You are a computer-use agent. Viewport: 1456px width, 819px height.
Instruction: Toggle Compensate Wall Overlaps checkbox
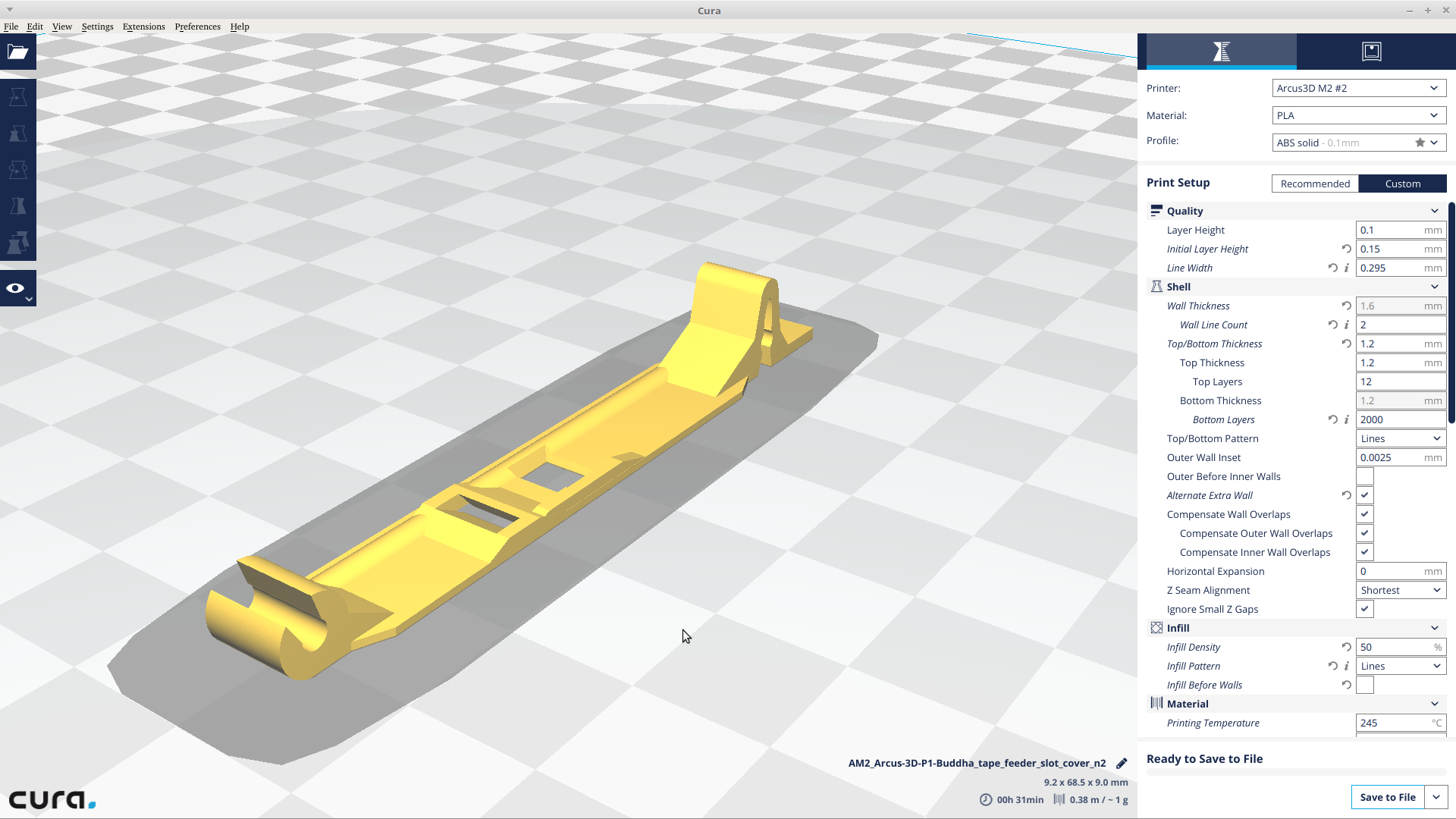pos(1364,514)
